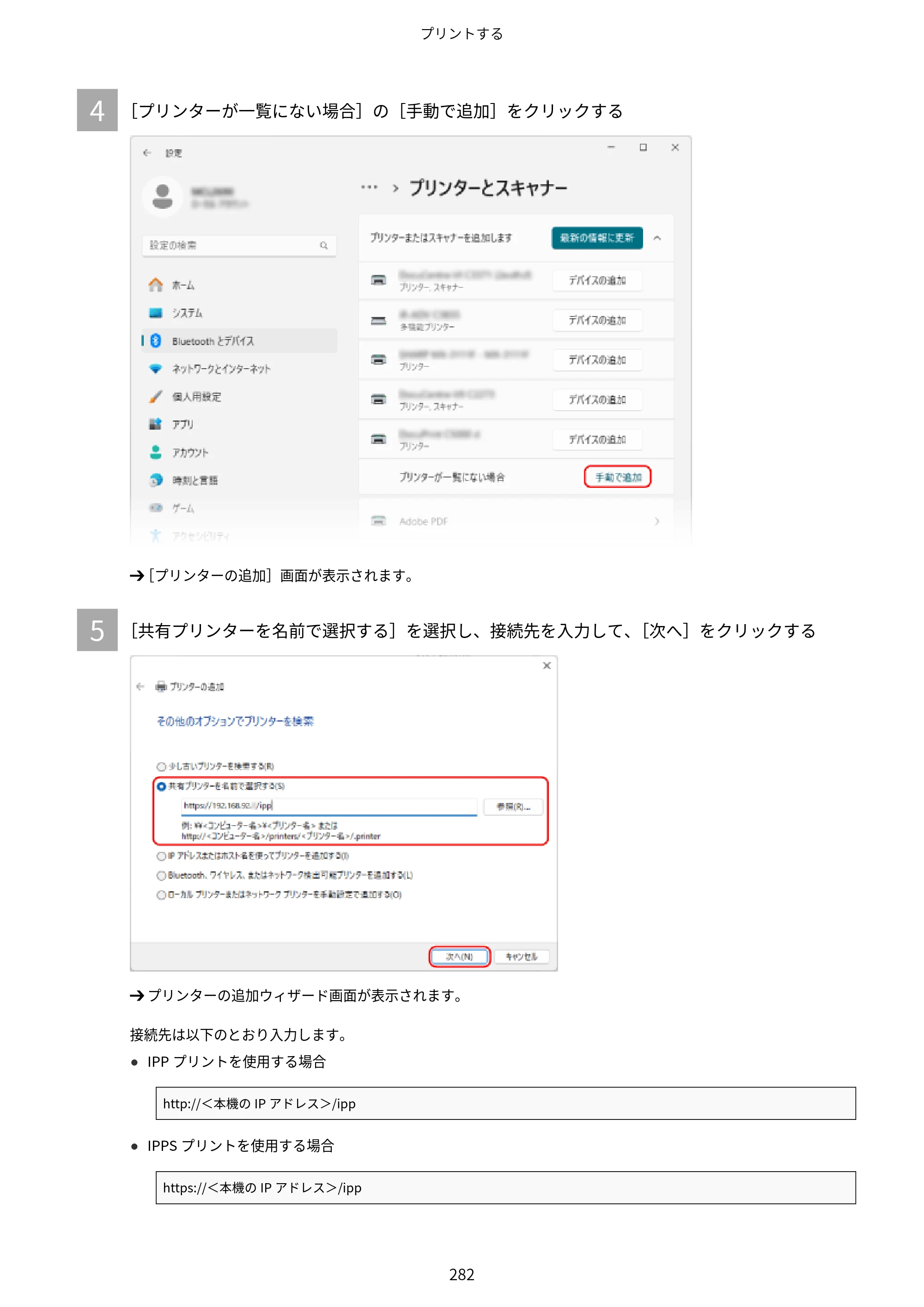Click the 個人用設定 brush icon

coord(155,397)
